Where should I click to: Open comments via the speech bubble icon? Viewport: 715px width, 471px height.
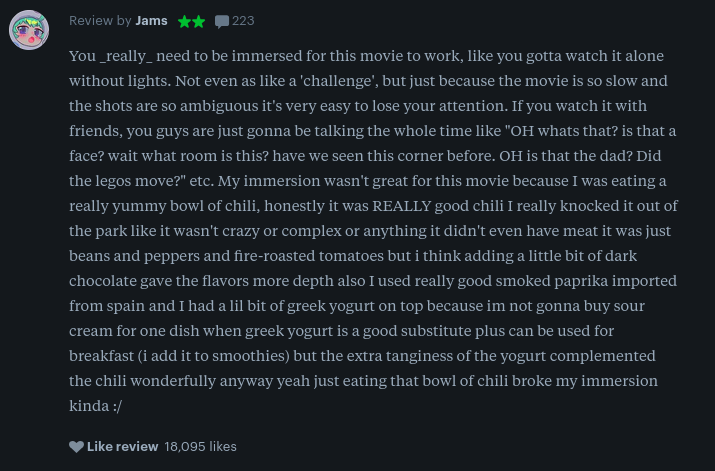point(222,21)
